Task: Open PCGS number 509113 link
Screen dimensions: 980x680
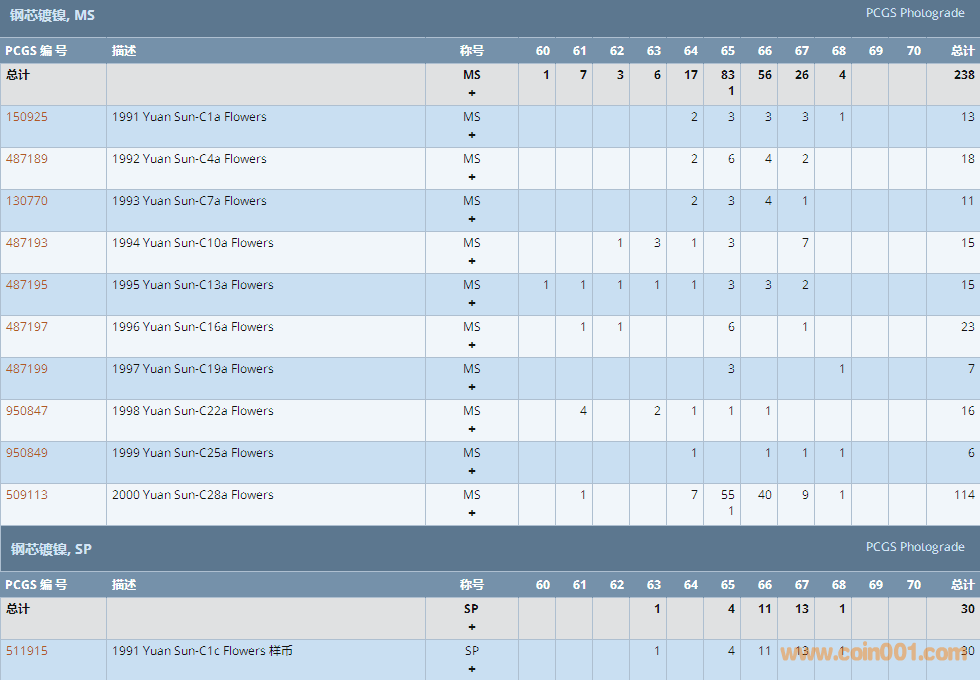Action: pos(27,495)
